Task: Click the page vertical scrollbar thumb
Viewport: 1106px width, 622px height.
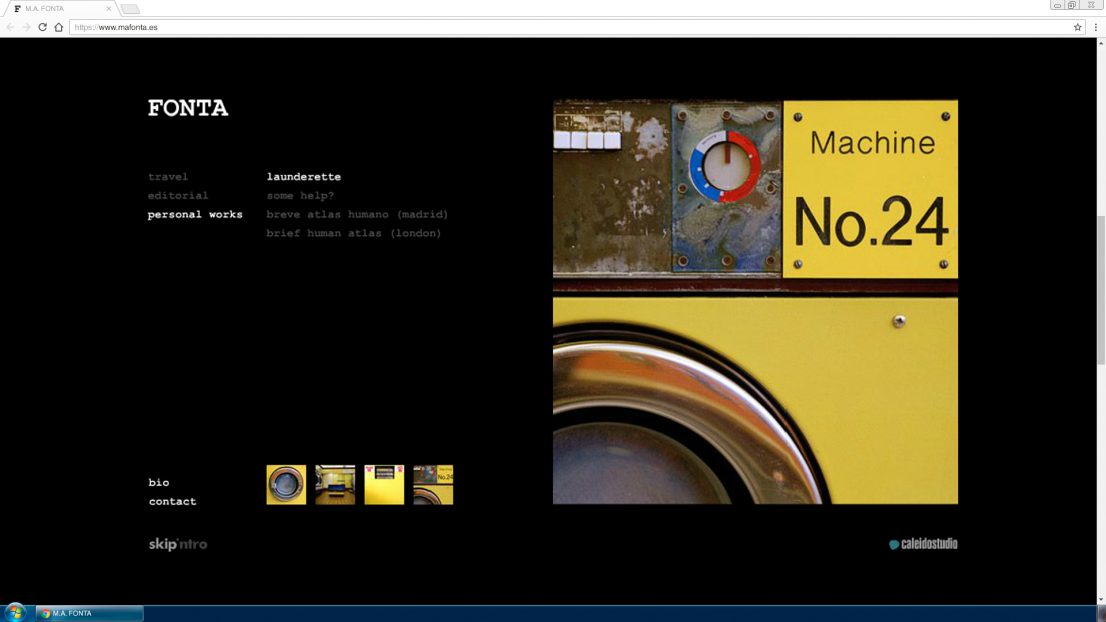Action: pyautogui.click(x=1101, y=291)
